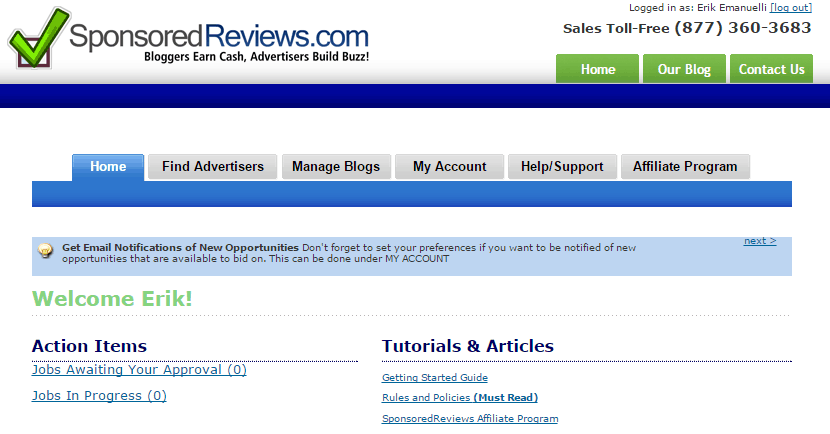
Task: Select the blue Home tab
Action: coord(108,167)
